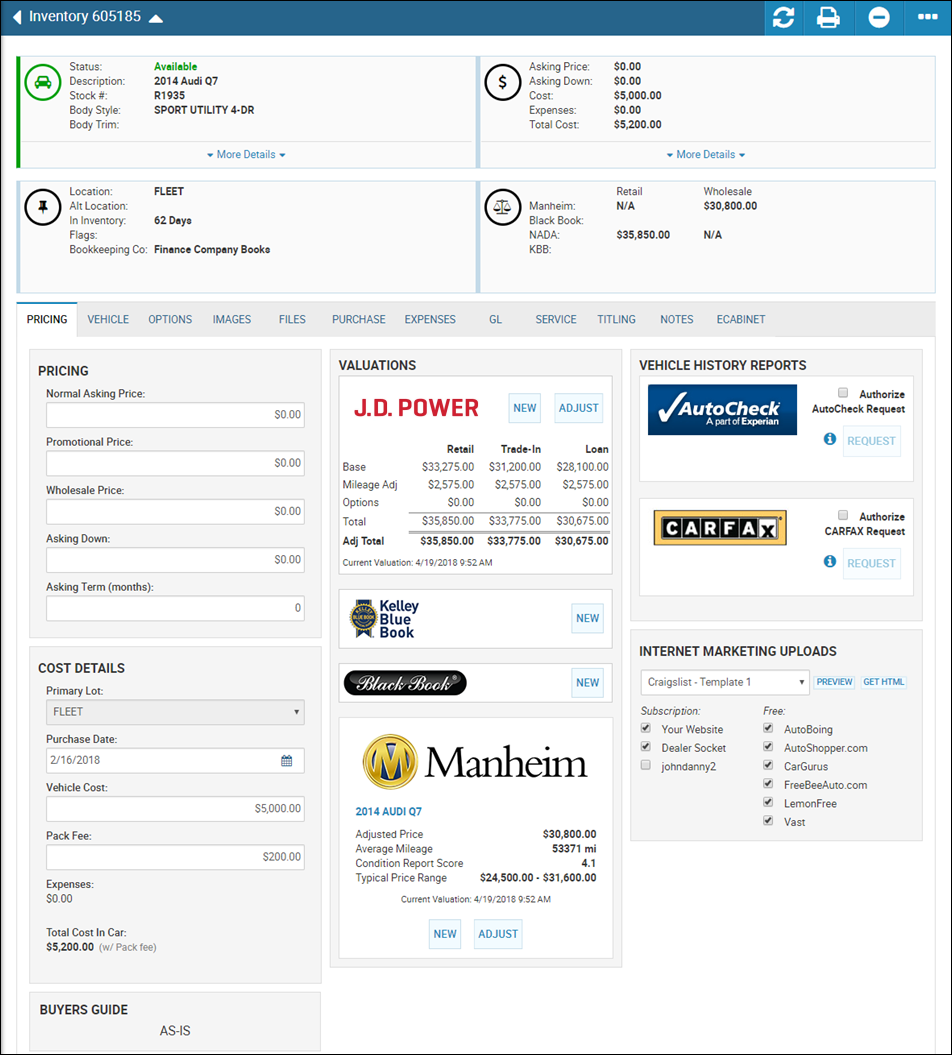Focus the Normal Asking Price field
952x1055 pixels.
tap(175, 414)
